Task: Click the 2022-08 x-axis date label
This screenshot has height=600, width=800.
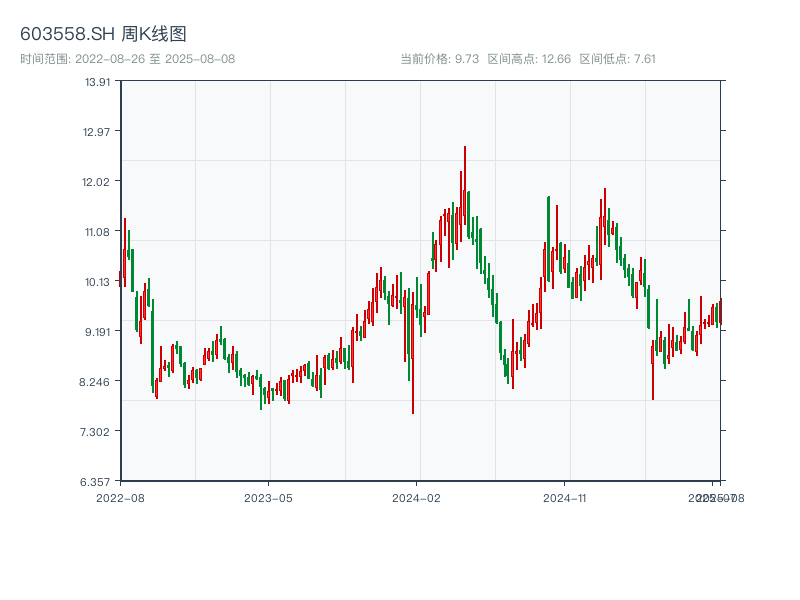Action: [120, 497]
